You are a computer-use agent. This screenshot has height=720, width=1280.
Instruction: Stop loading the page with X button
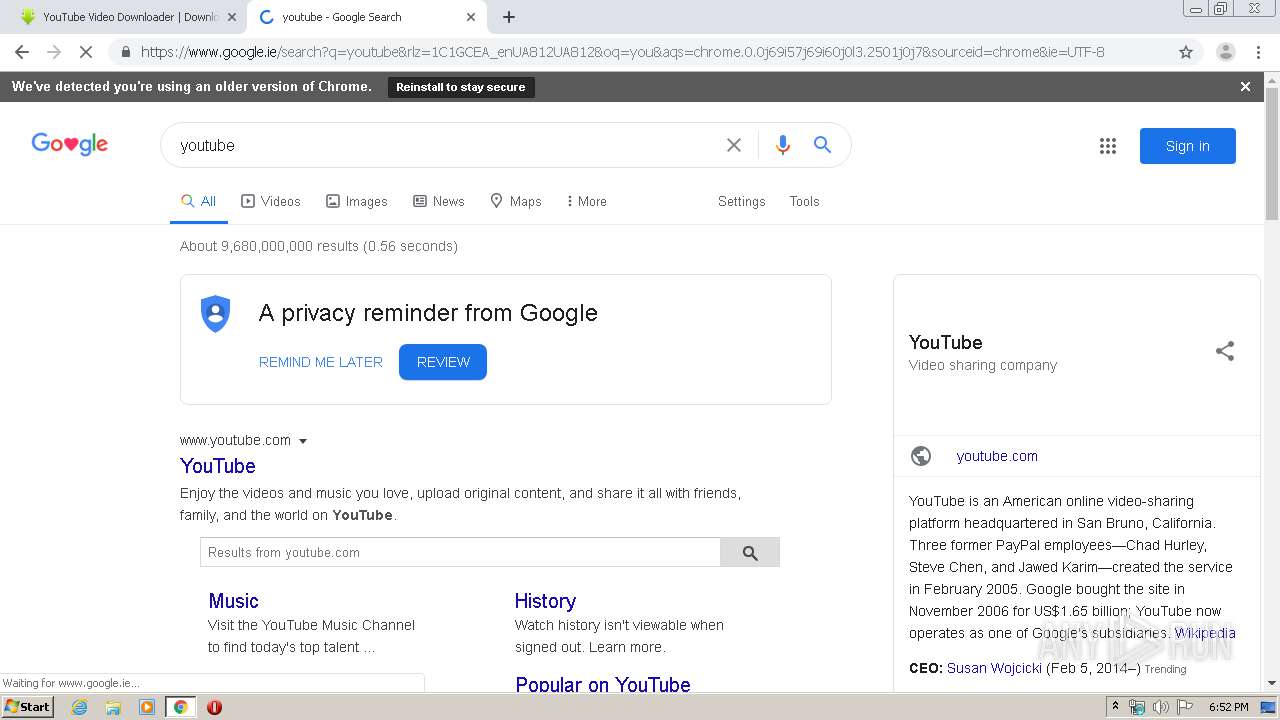[x=86, y=52]
